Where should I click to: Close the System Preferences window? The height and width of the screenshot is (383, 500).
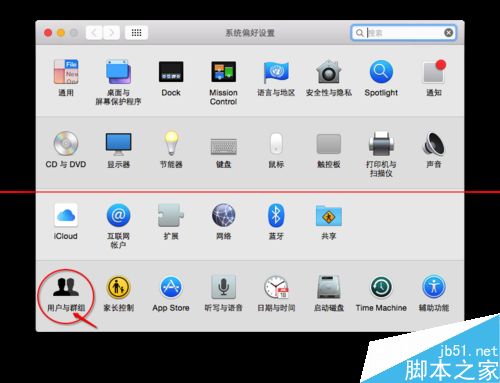(x=48, y=33)
